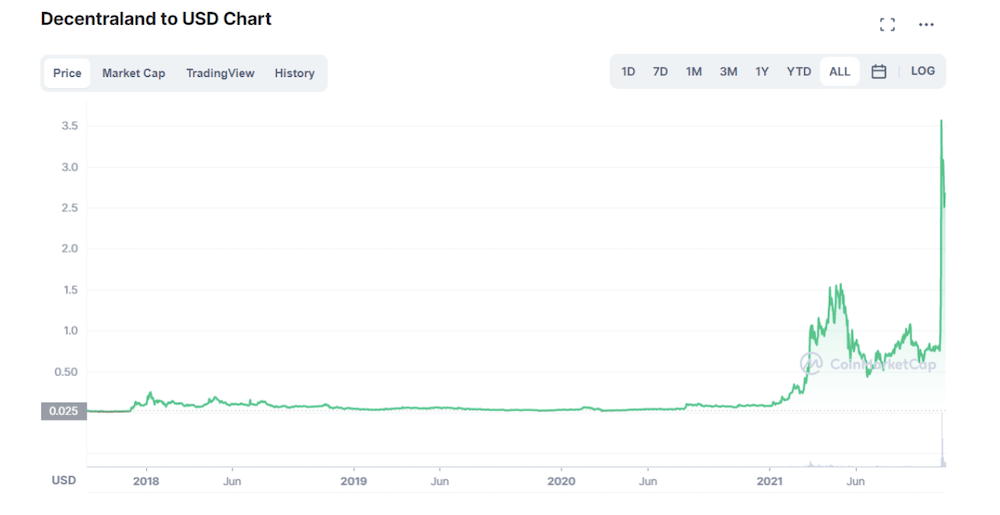The image size is (1000, 515).
Task: Select the 1D time range
Action: [x=628, y=71]
